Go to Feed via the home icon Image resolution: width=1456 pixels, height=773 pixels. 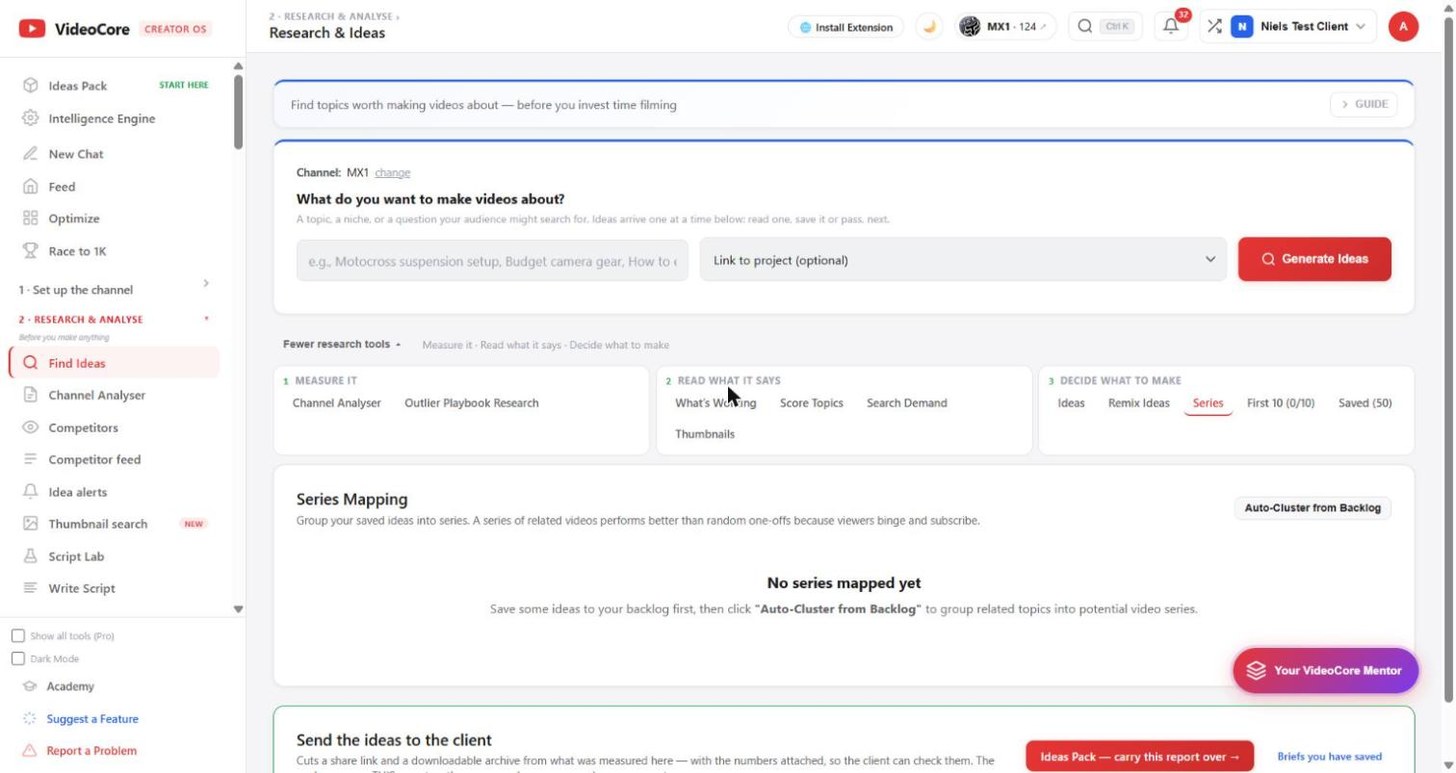[x=30, y=187]
